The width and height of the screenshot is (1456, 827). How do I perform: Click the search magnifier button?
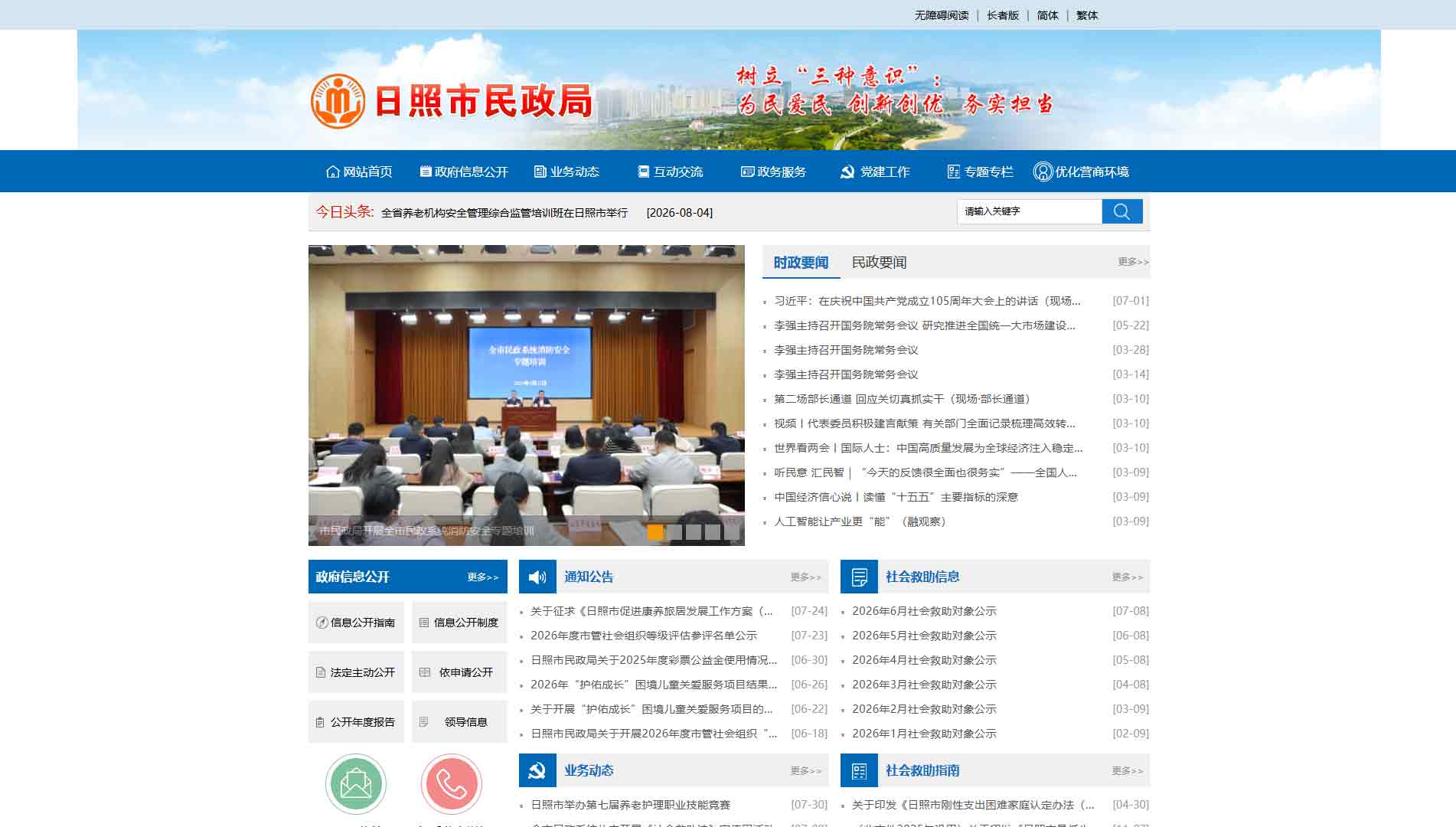coord(1121,211)
